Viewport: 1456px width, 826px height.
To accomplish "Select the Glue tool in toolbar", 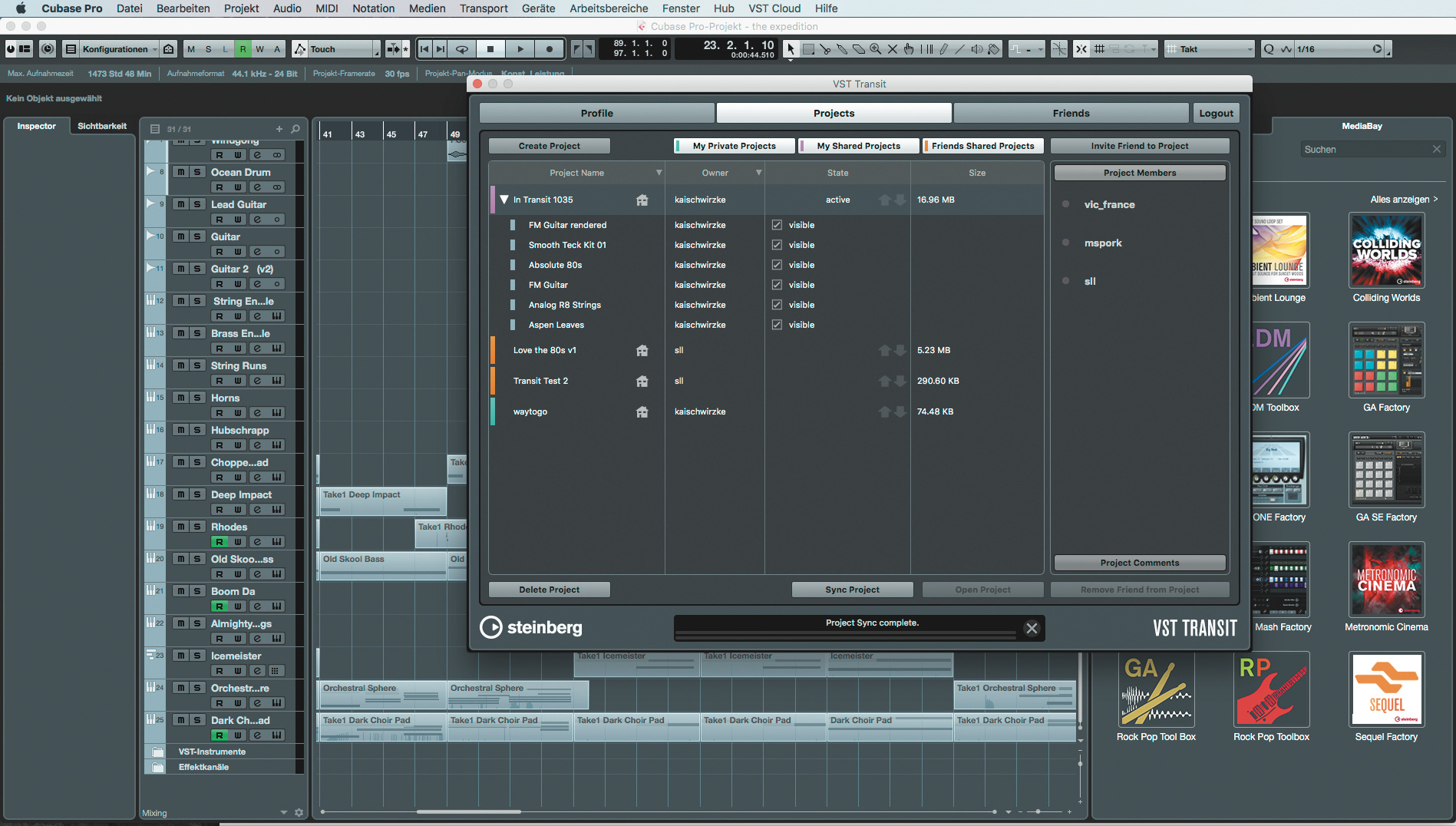I will point(842,49).
